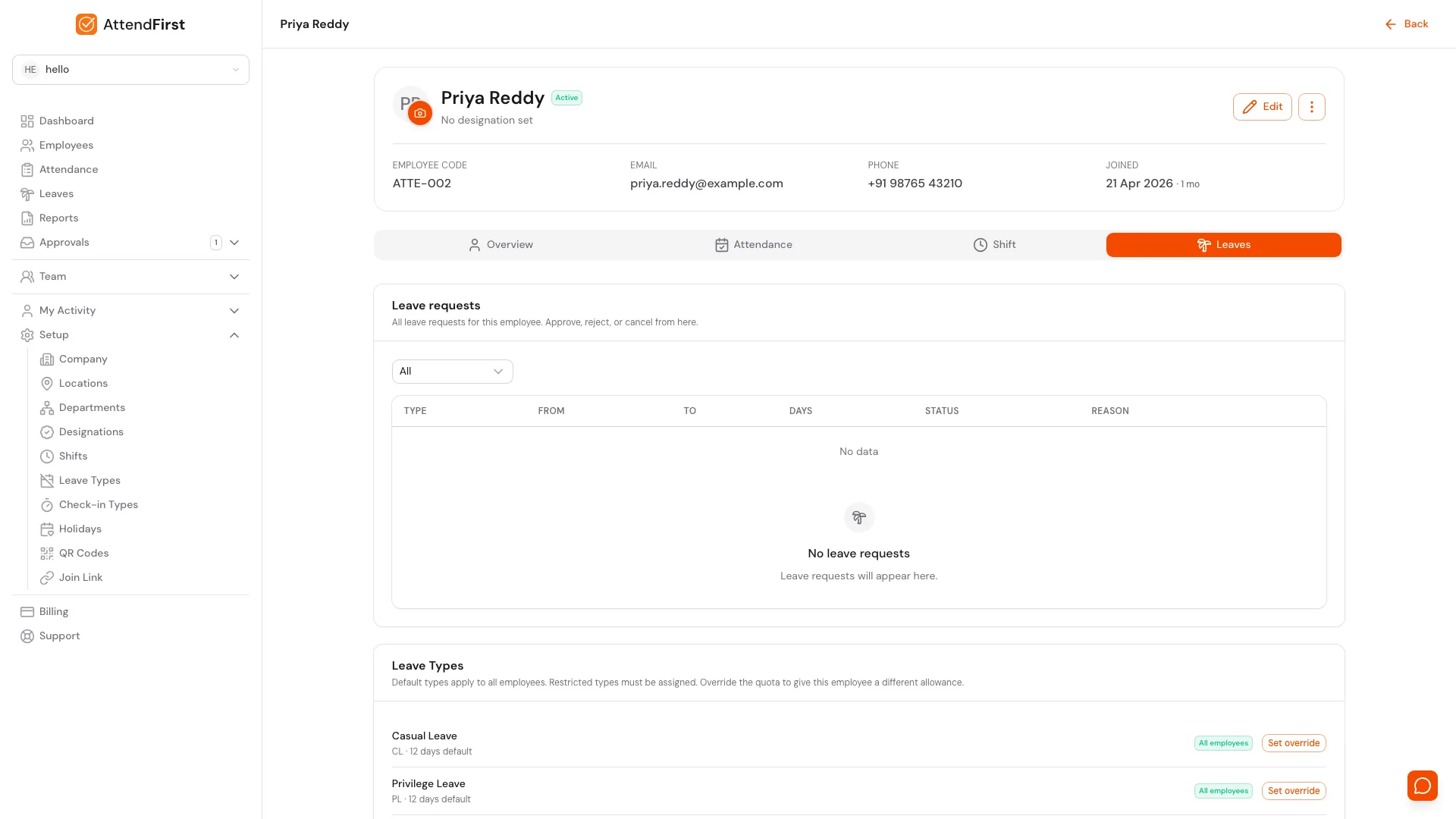Click the Active status badge

(566, 98)
